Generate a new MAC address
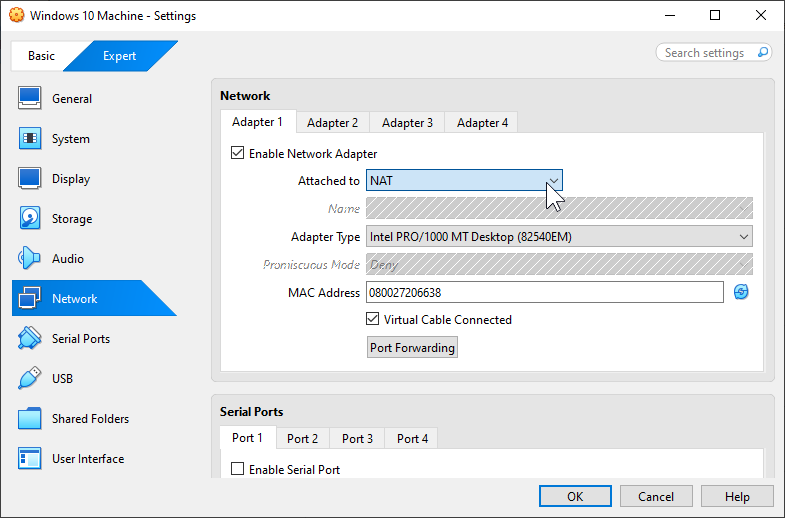Viewport: 785px width, 518px height. (741, 292)
